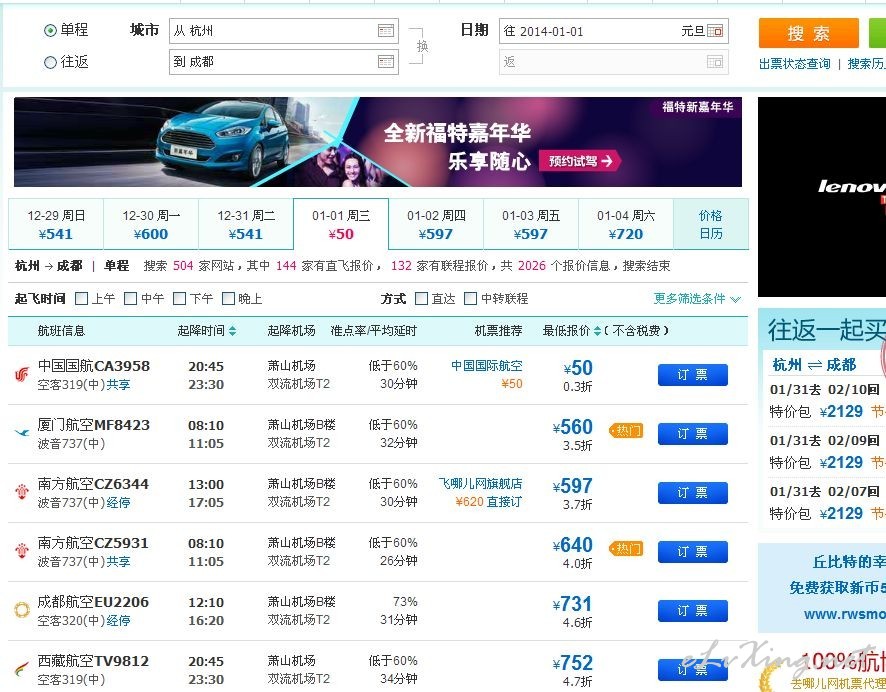Image resolution: width=886 pixels, height=692 pixels.
Task: Select the 12-29 周日 ¥541 date tab
Action: coord(56,224)
